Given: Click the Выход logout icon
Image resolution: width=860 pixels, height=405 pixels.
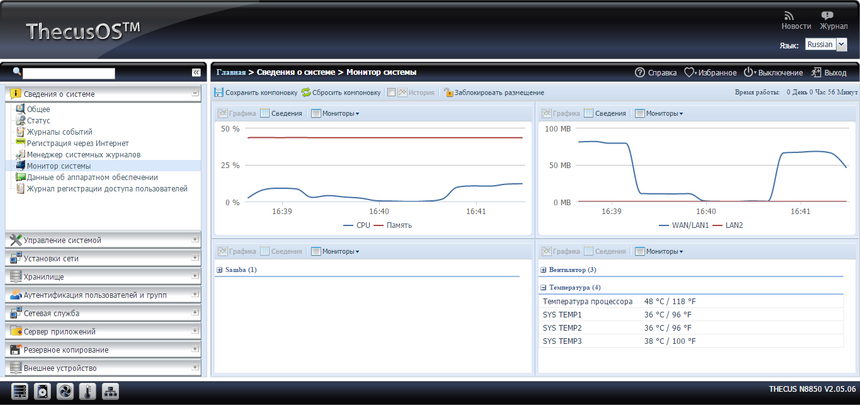Looking at the screenshot, I should coord(815,72).
